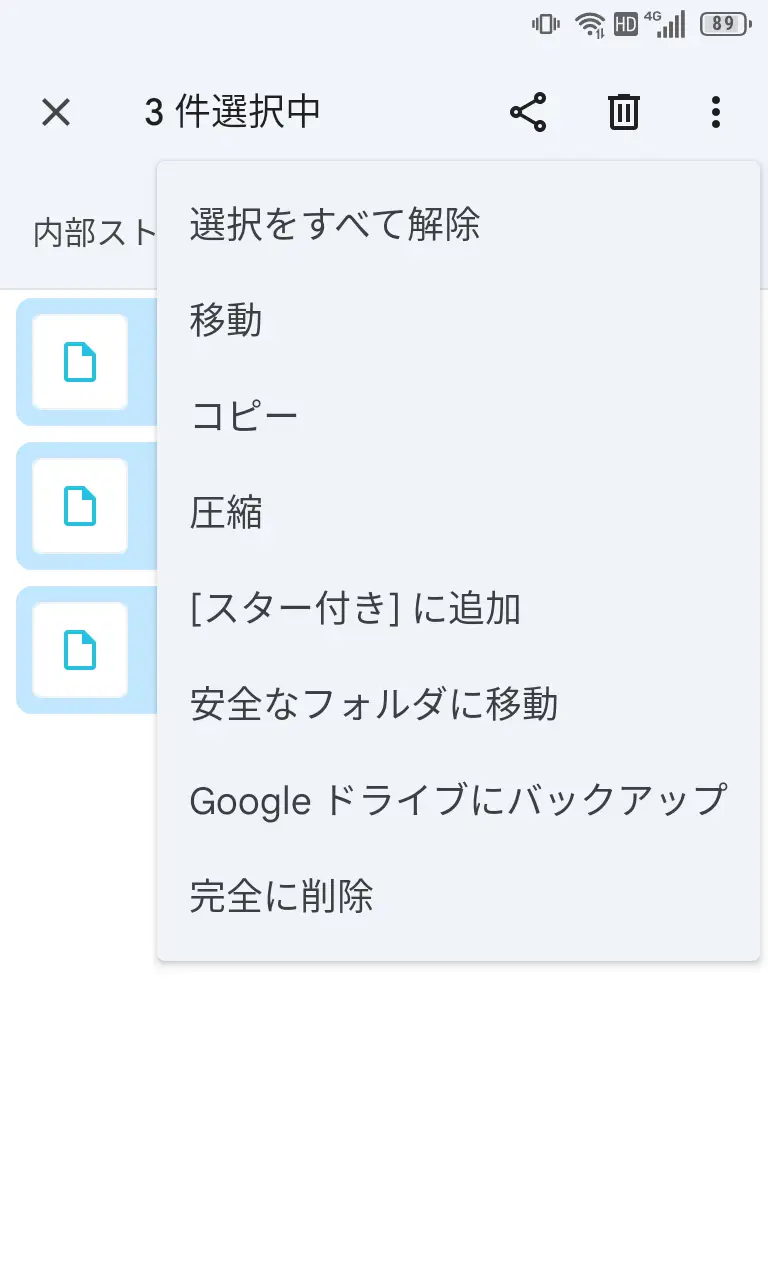
Task: Tap the share icon in the toolbar
Action: [528, 112]
